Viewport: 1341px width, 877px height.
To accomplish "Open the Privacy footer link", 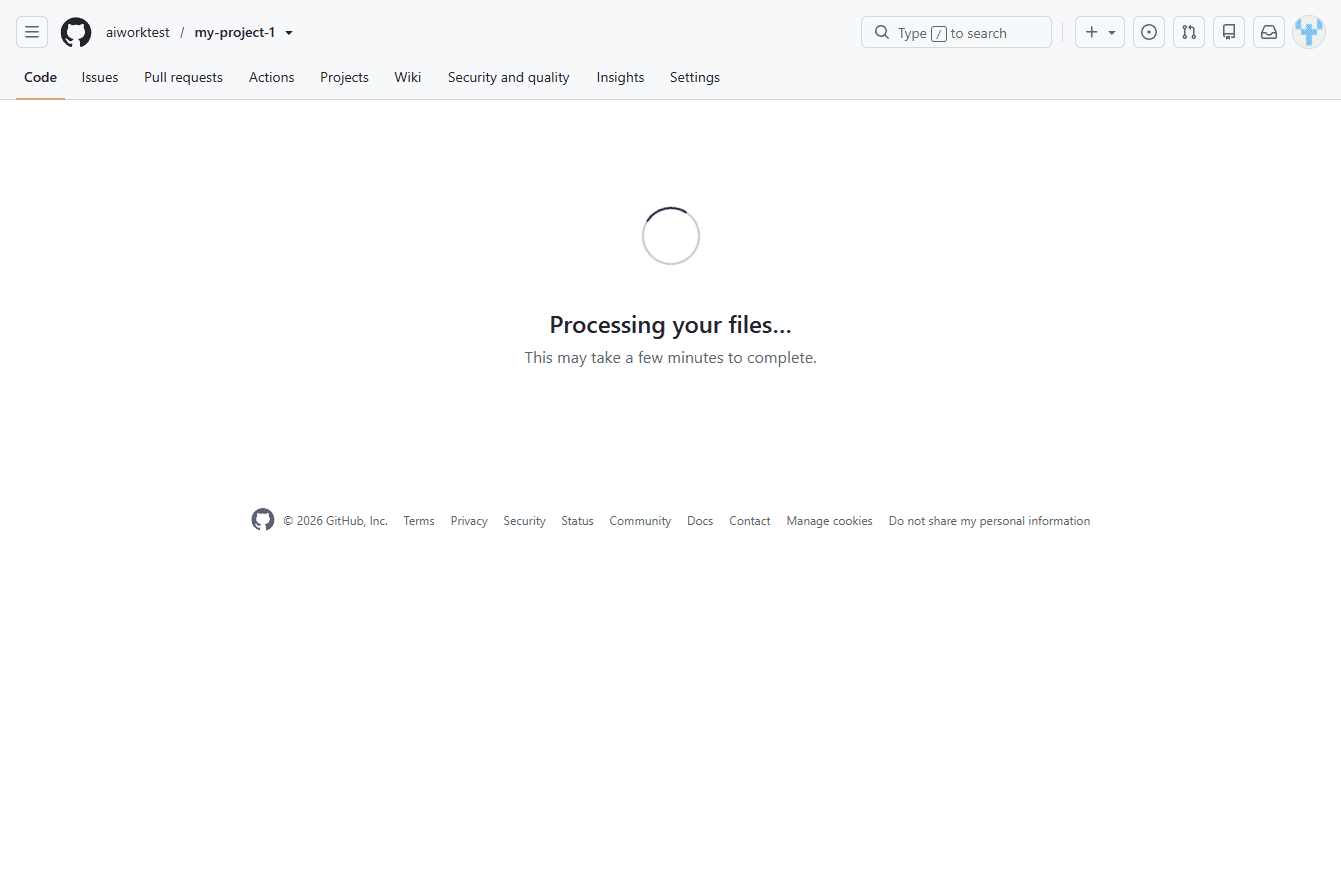I will click(x=469, y=521).
